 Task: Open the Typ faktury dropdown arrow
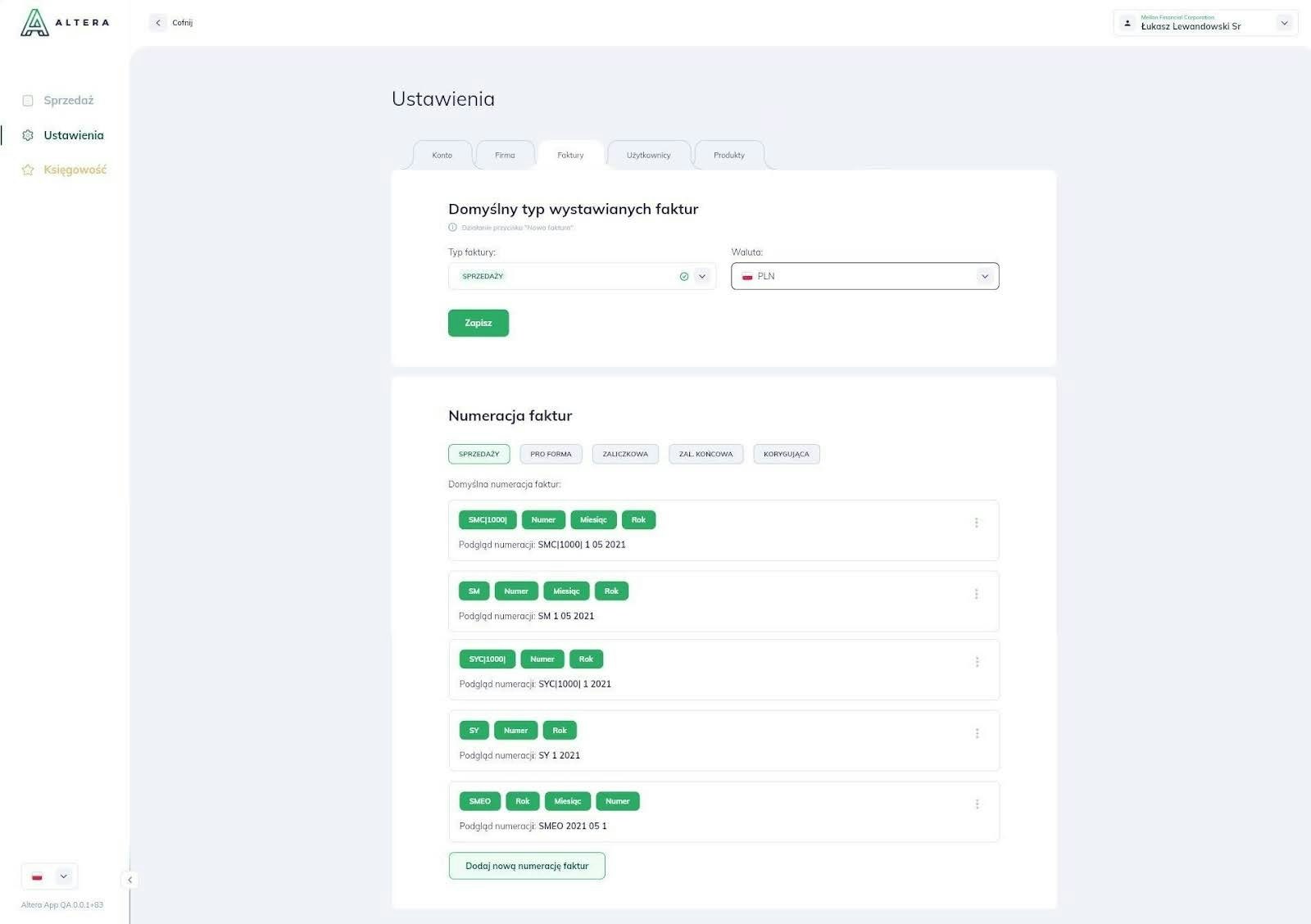[x=702, y=277]
